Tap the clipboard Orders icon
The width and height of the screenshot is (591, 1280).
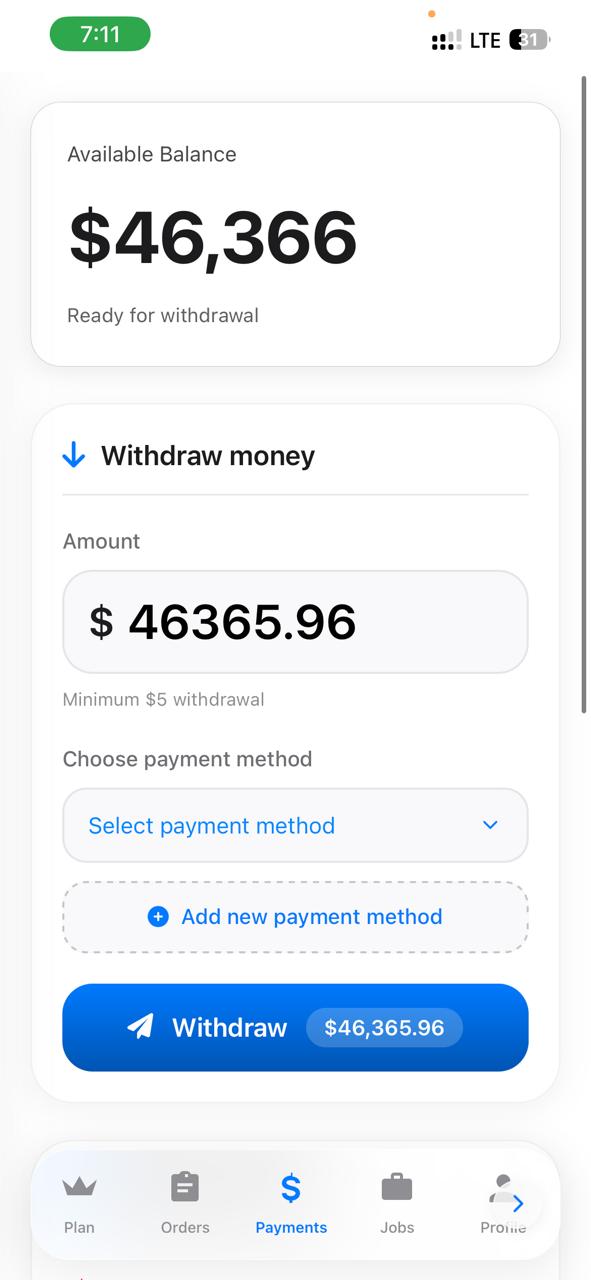(x=185, y=1186)
